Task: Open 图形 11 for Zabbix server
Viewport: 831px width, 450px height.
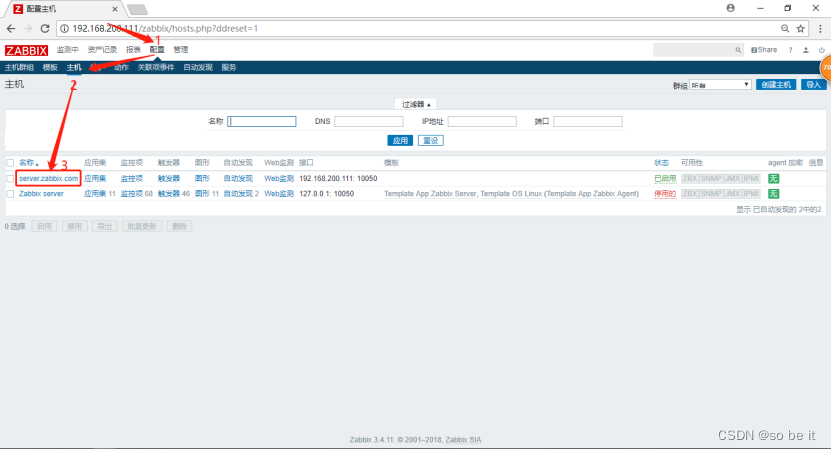Action: (x=202, y=194)
